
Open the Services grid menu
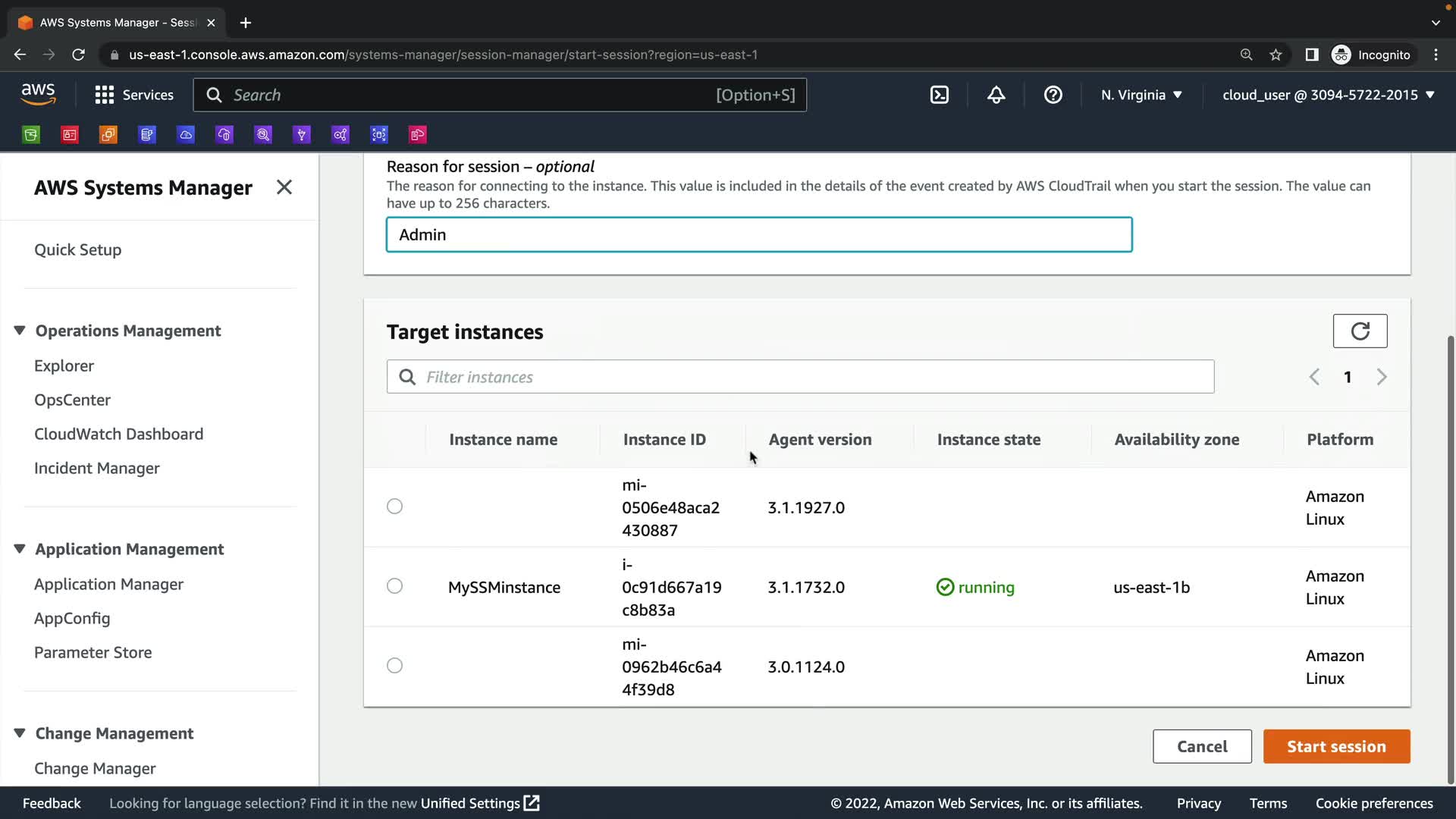[134, 95]
